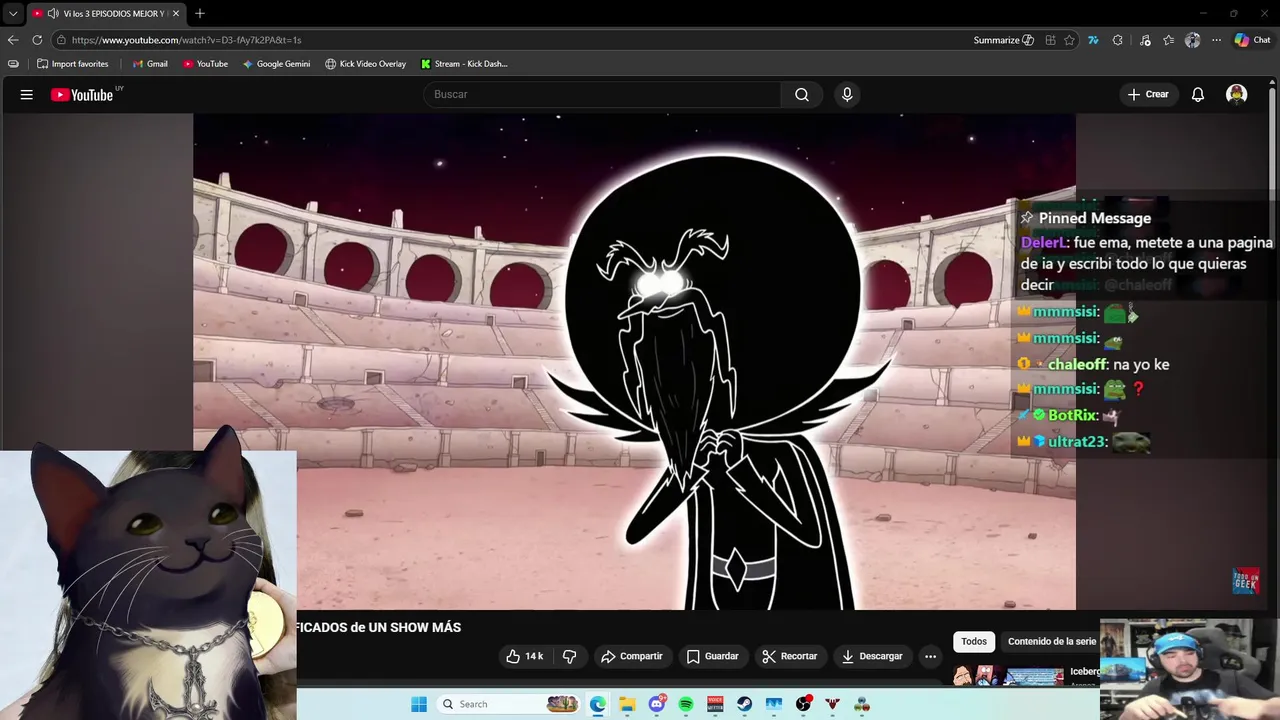Reload the current page
Image resolution: width=1280 pixels, height=720 pixels.
(x=37, y=40)
